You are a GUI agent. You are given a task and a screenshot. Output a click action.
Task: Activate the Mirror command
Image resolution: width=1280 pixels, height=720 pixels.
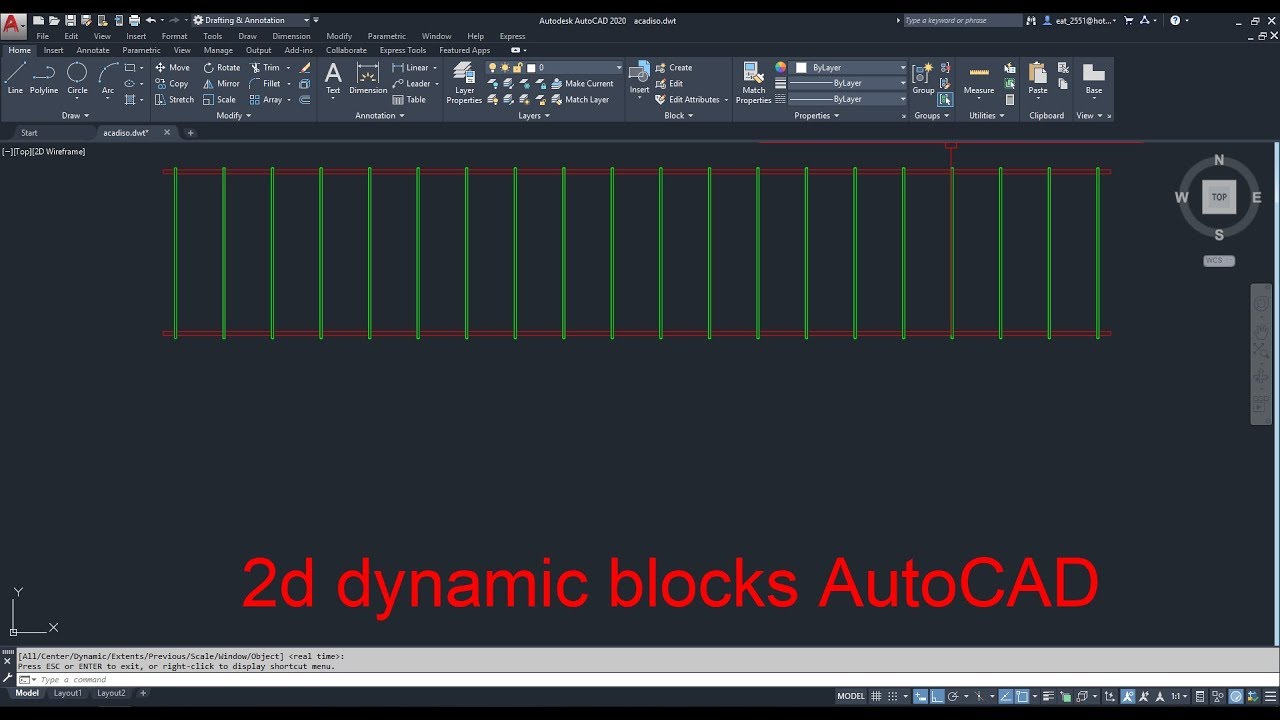222,84
